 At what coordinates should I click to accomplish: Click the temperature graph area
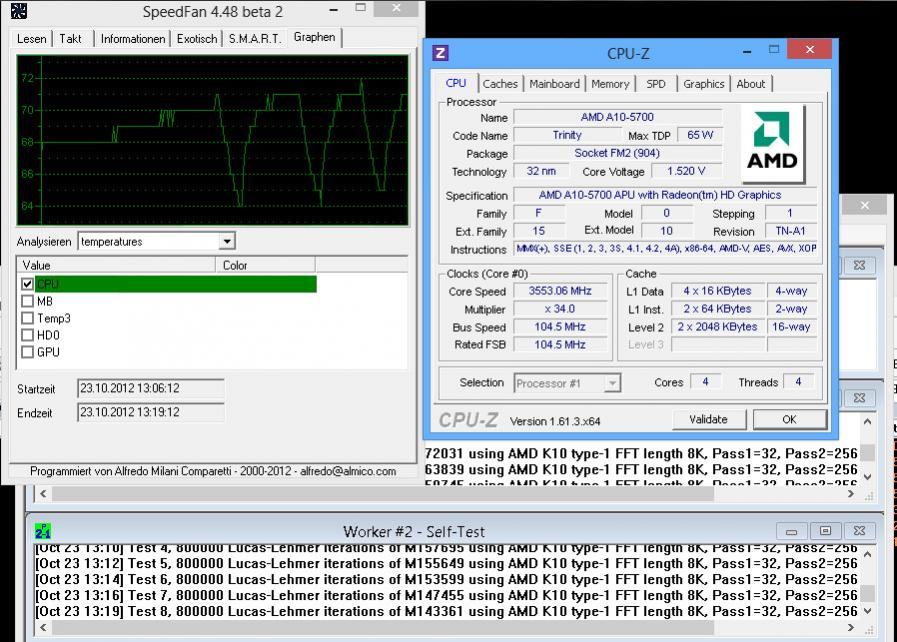click(213, 140)
